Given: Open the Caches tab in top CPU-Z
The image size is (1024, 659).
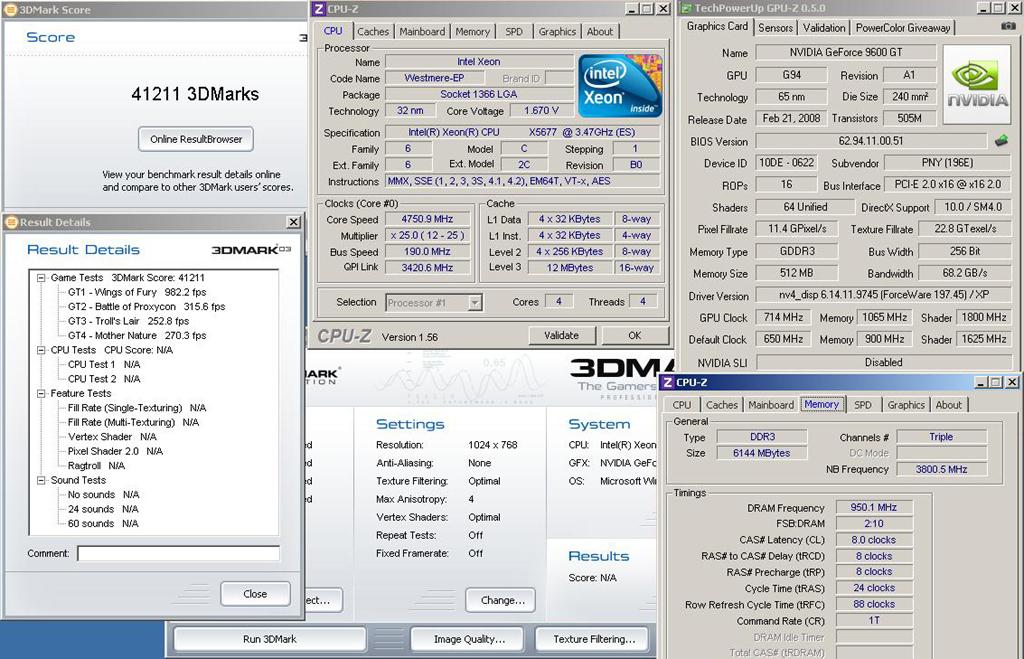Looking at the screenshot, I should (x=373, y=31).
